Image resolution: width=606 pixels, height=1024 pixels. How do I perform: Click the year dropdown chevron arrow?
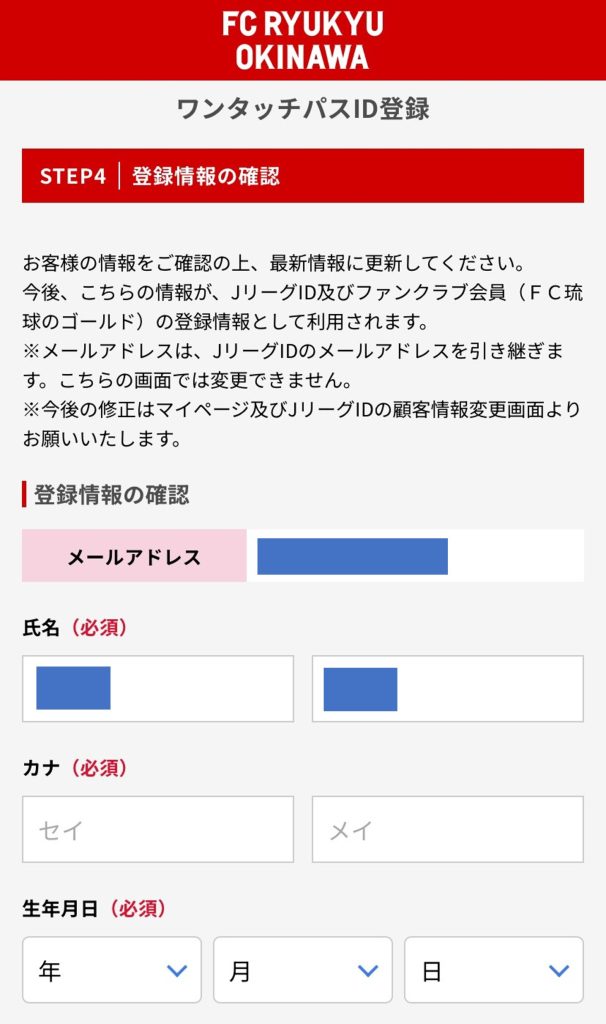click(x=177, y=971)
